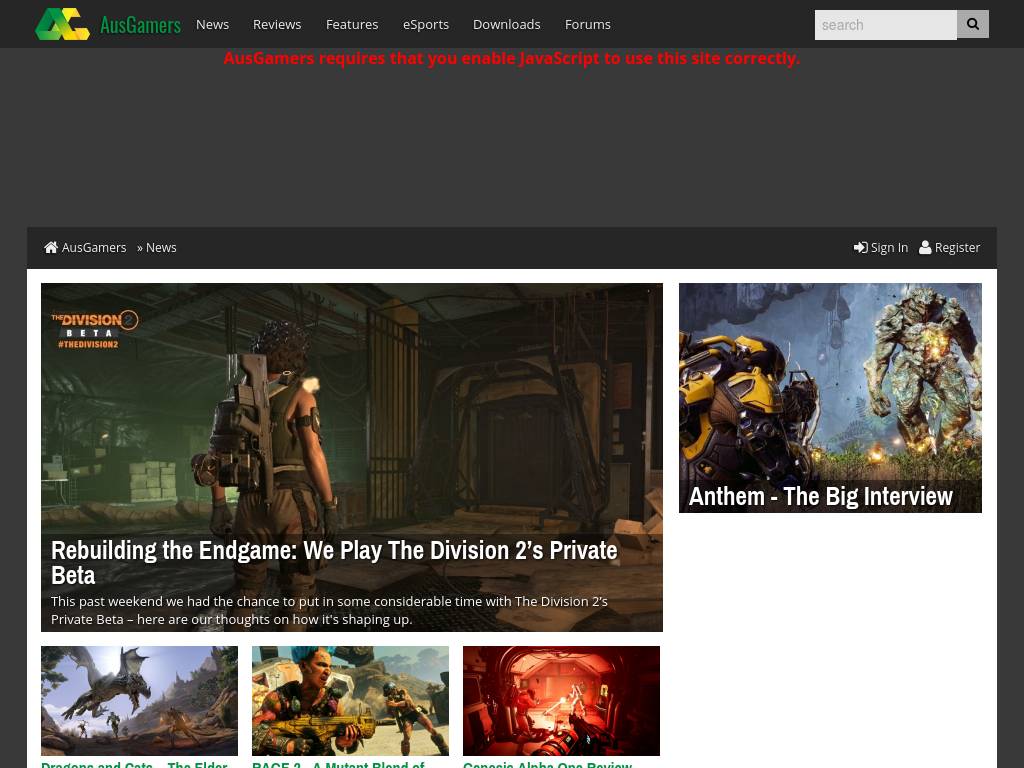1024x768 pixels.
Task: Click the JavaScript required warning text
Action: tap(511, 58)
